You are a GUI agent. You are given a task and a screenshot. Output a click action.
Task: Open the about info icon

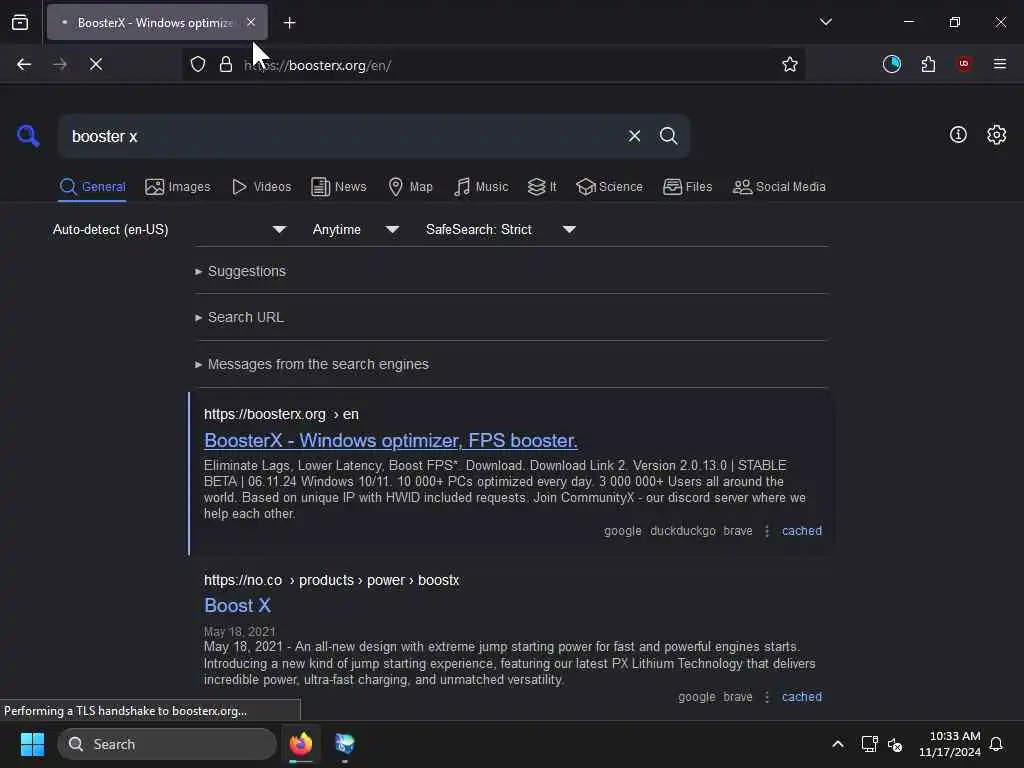(958, 135)
